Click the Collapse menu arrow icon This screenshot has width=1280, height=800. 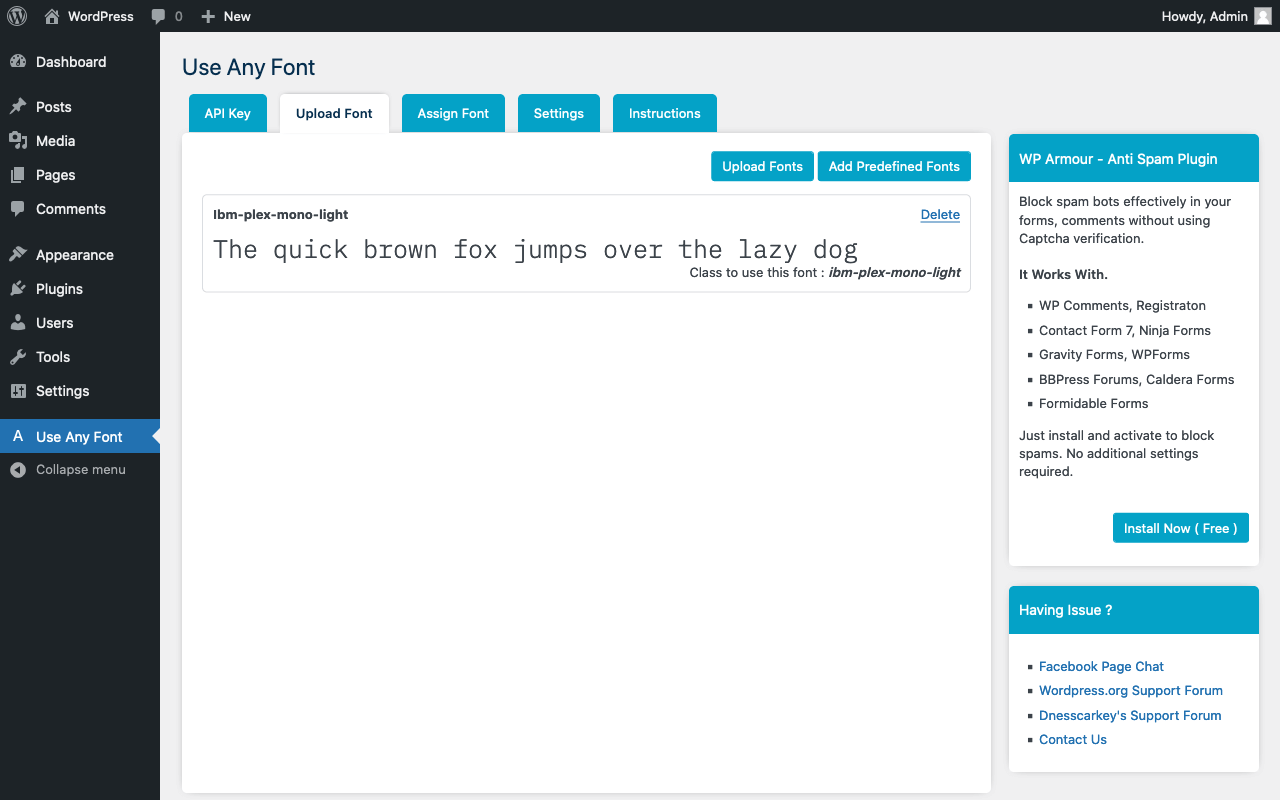click(18, 470)
